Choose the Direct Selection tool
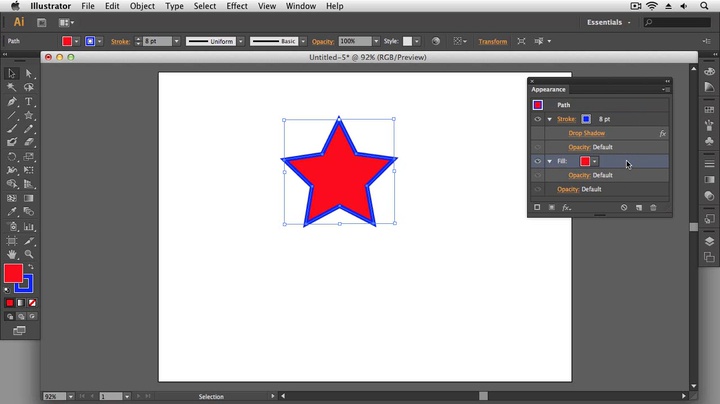 click(x=29, y=73)
